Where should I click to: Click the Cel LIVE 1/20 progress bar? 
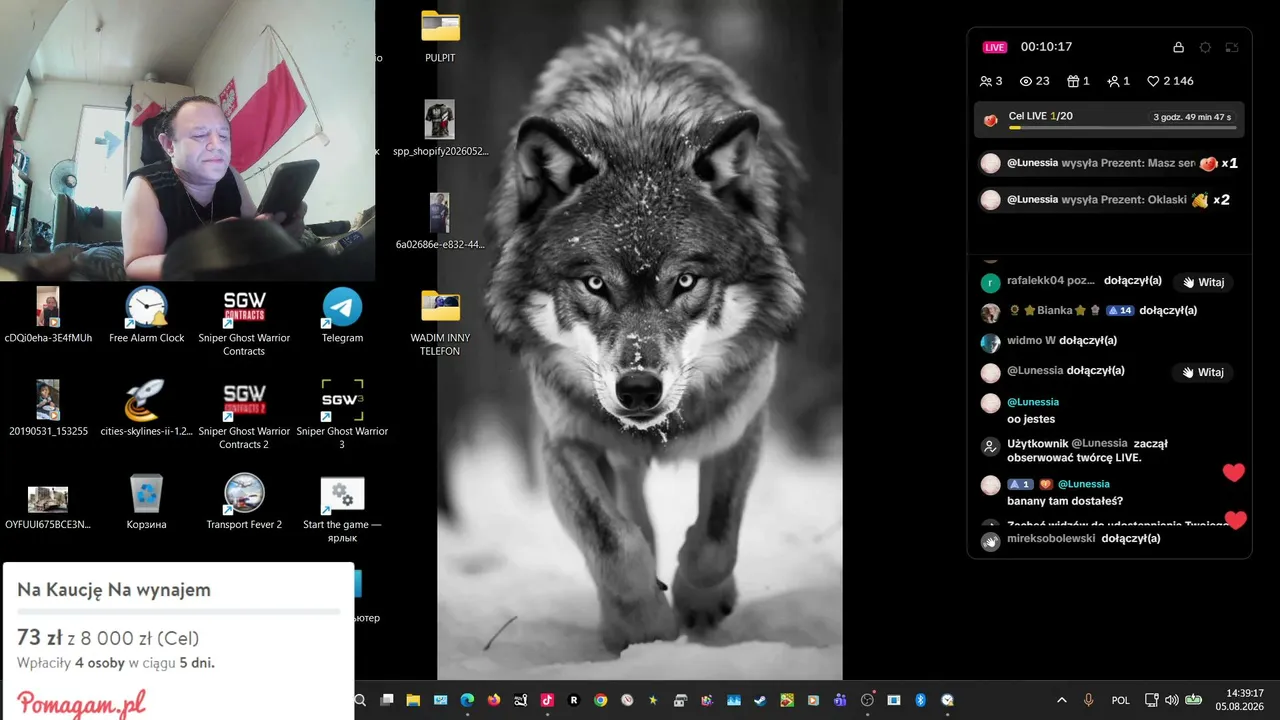click(x=1123, y=128)
